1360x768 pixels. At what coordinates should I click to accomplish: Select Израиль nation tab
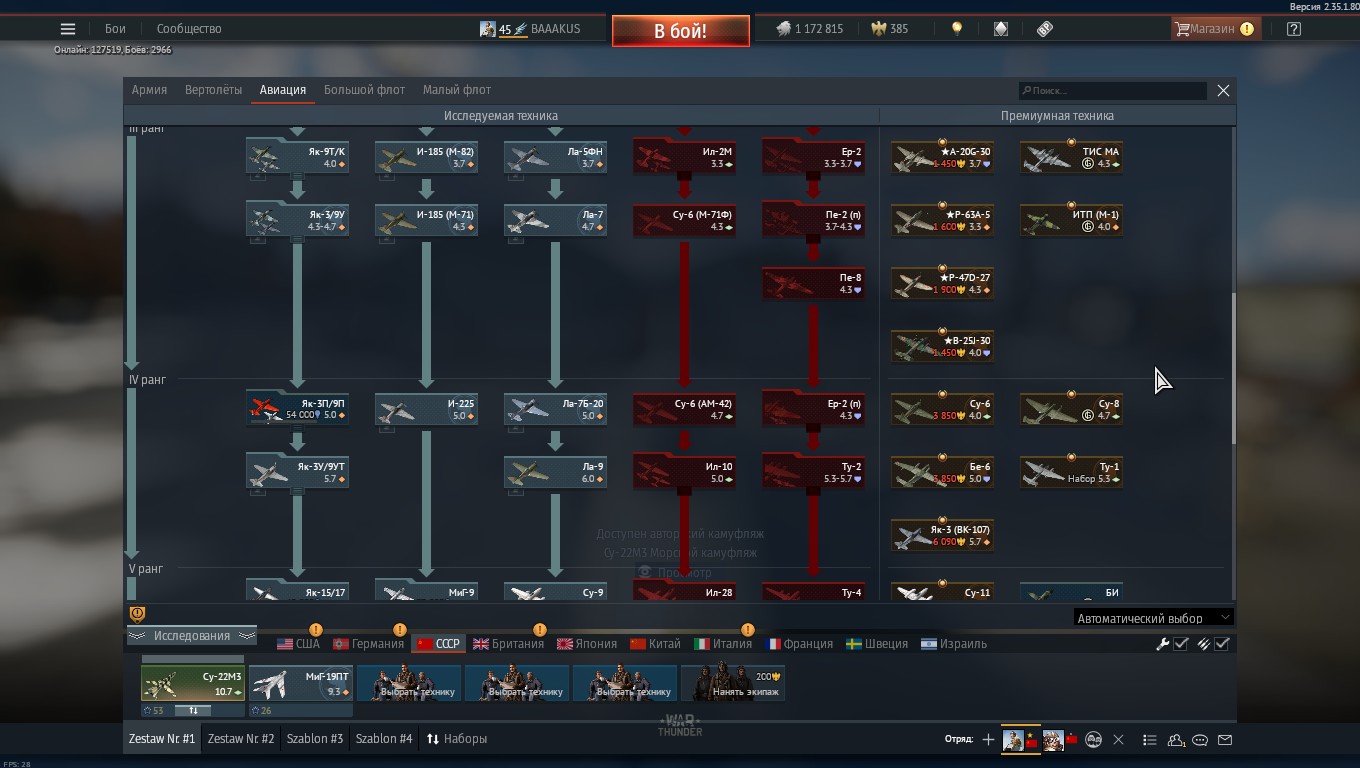tap(953, 644)
